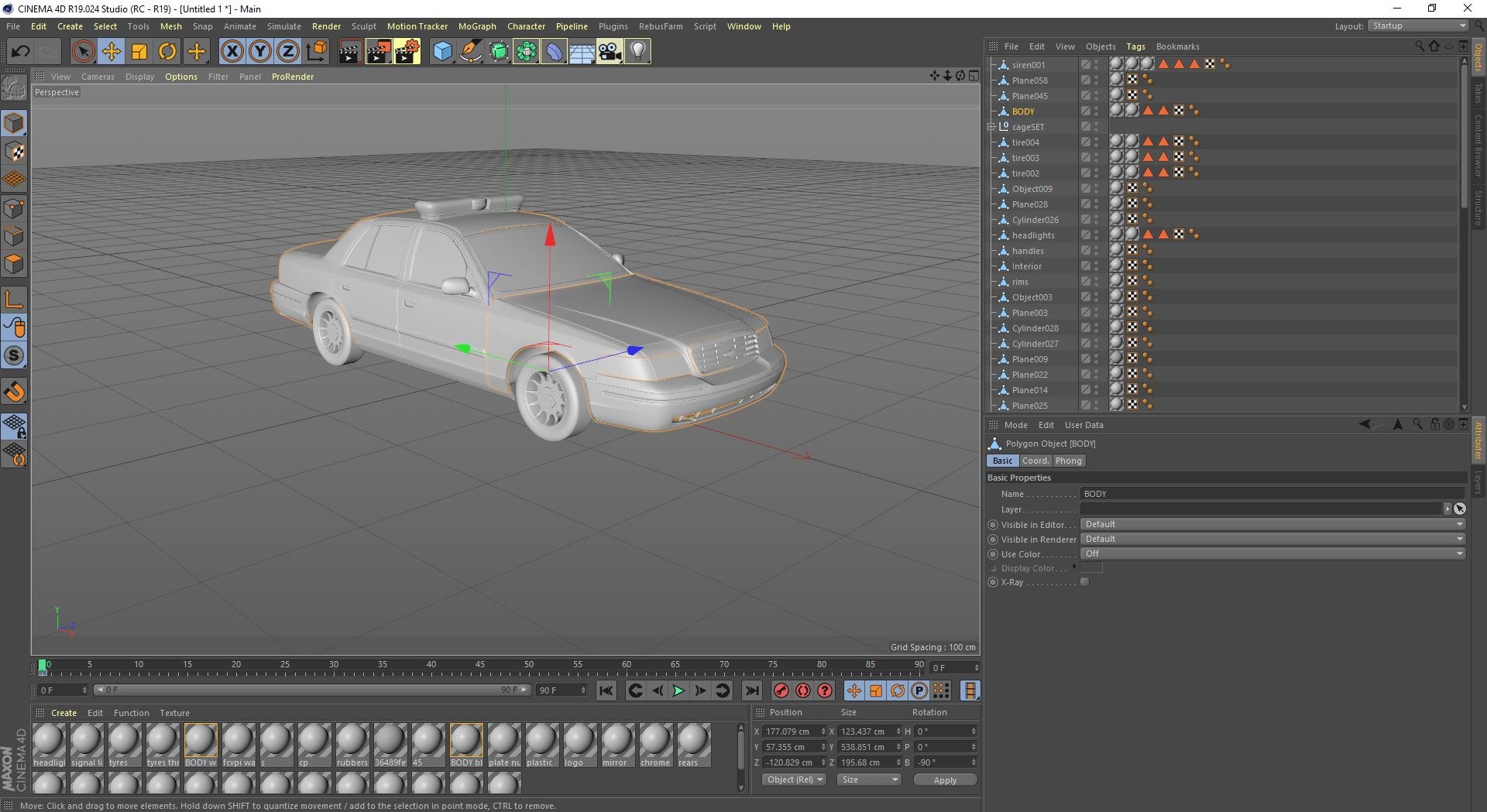The height and width of the screenshot is (812, 1487).
Task: Select the chrome material swatch
Action: [x=655, y=745]
